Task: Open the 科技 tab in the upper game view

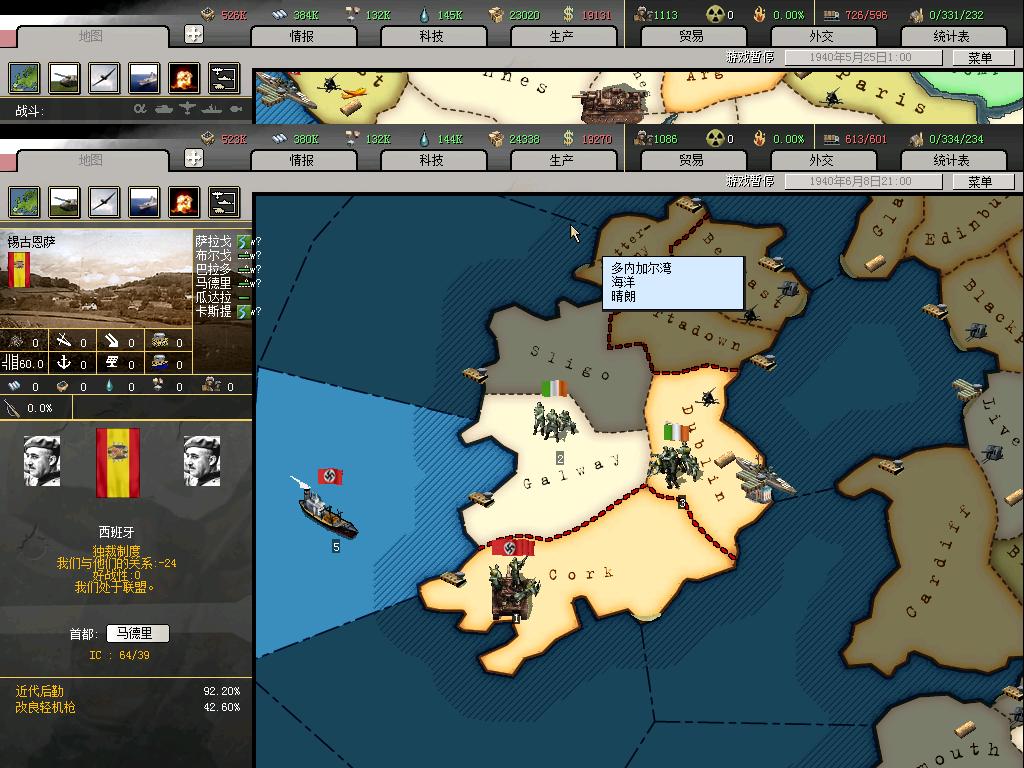Action: 432,37
